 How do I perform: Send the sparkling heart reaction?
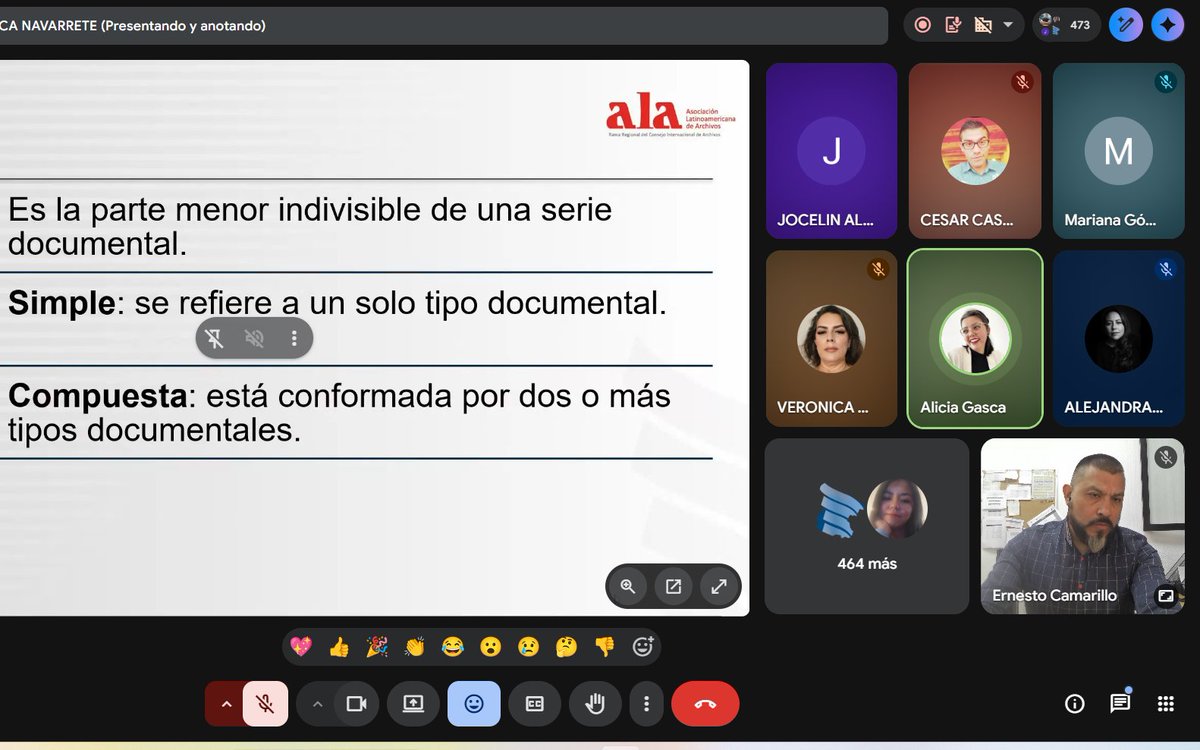click(301, 647)
